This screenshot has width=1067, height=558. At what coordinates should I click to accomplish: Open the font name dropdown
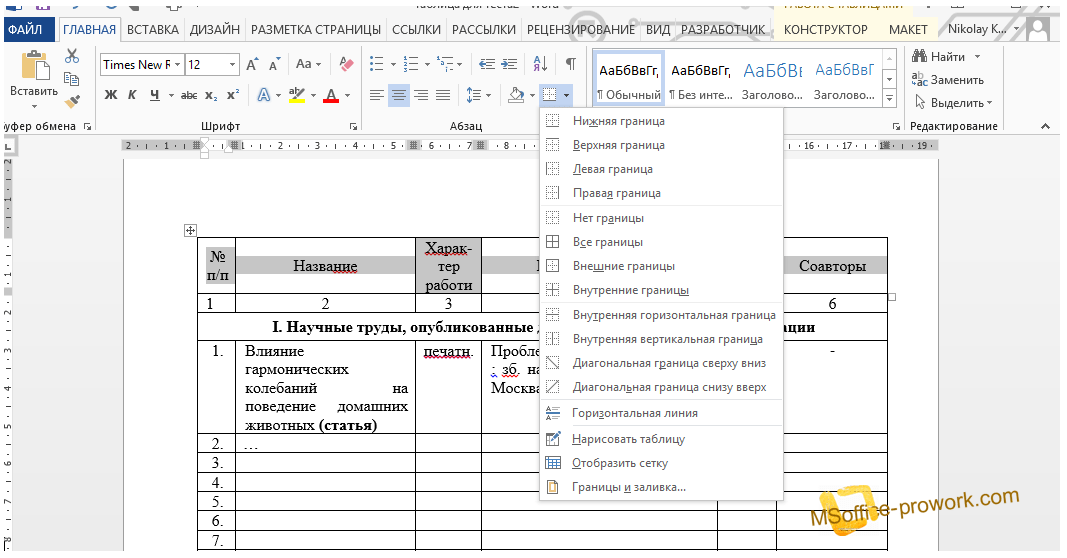click(x=178, y=65)
